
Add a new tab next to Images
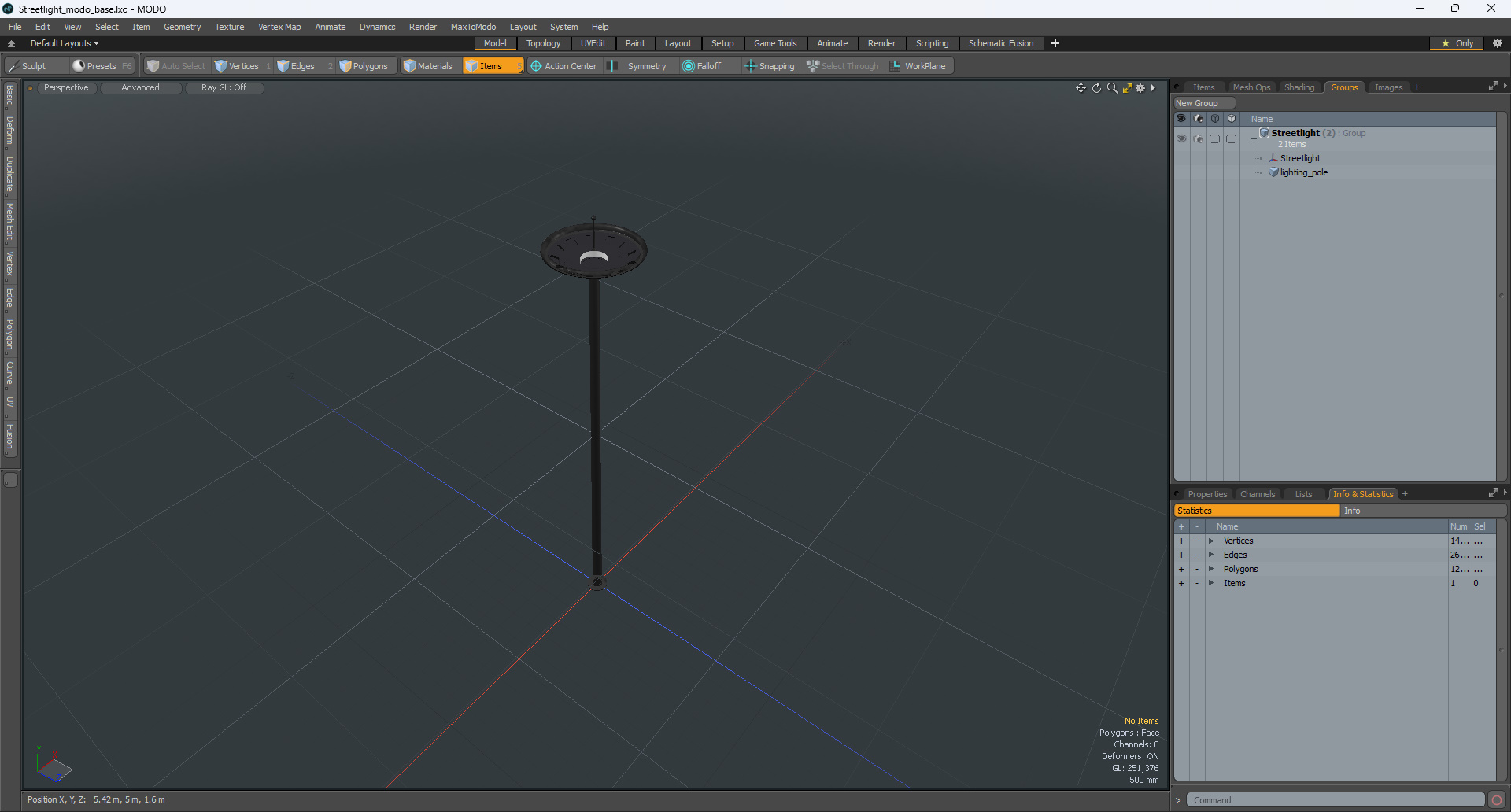[x=1417, y=87]
